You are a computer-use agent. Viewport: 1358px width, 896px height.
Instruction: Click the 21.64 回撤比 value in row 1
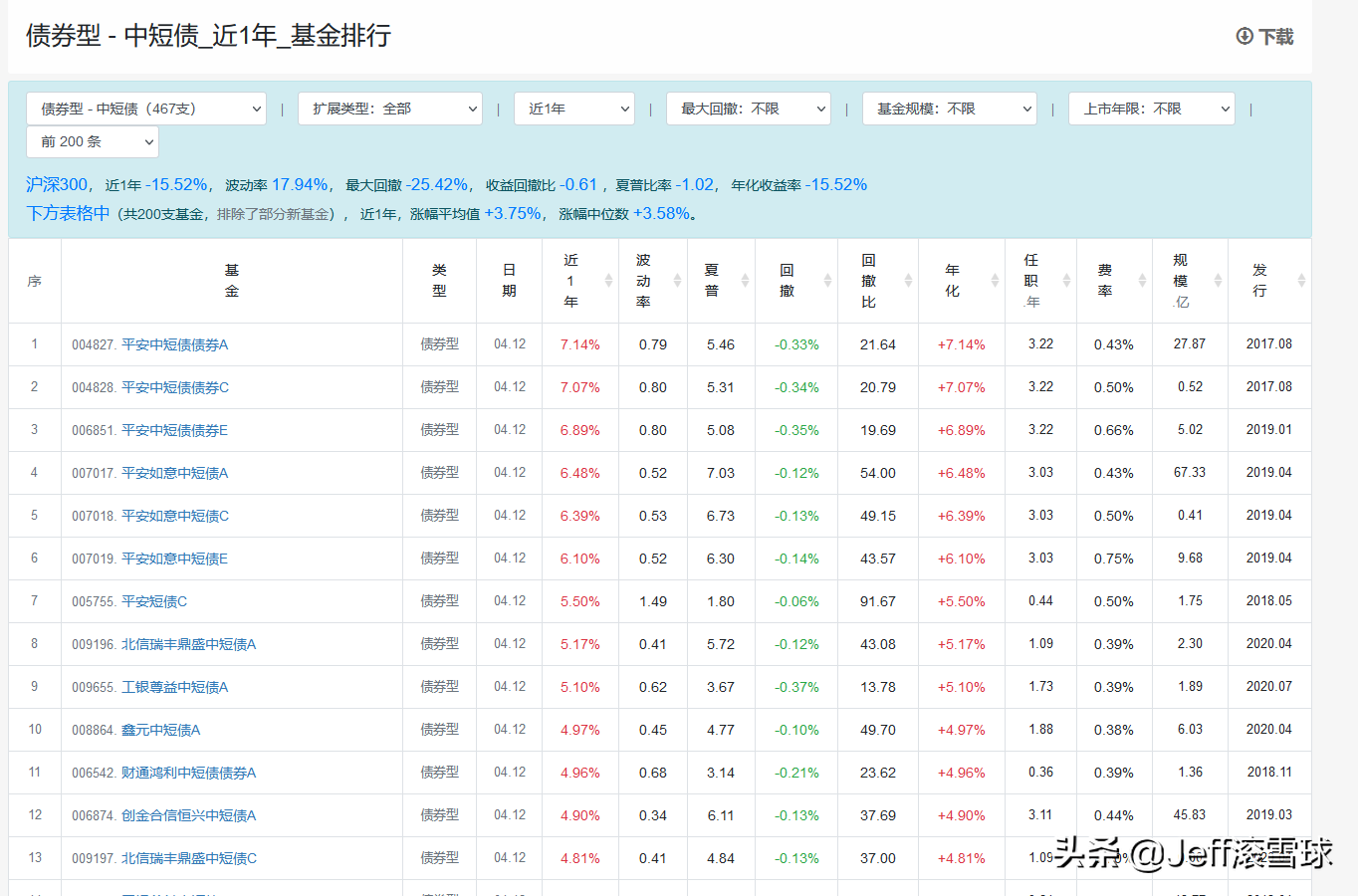pos(878,344)
